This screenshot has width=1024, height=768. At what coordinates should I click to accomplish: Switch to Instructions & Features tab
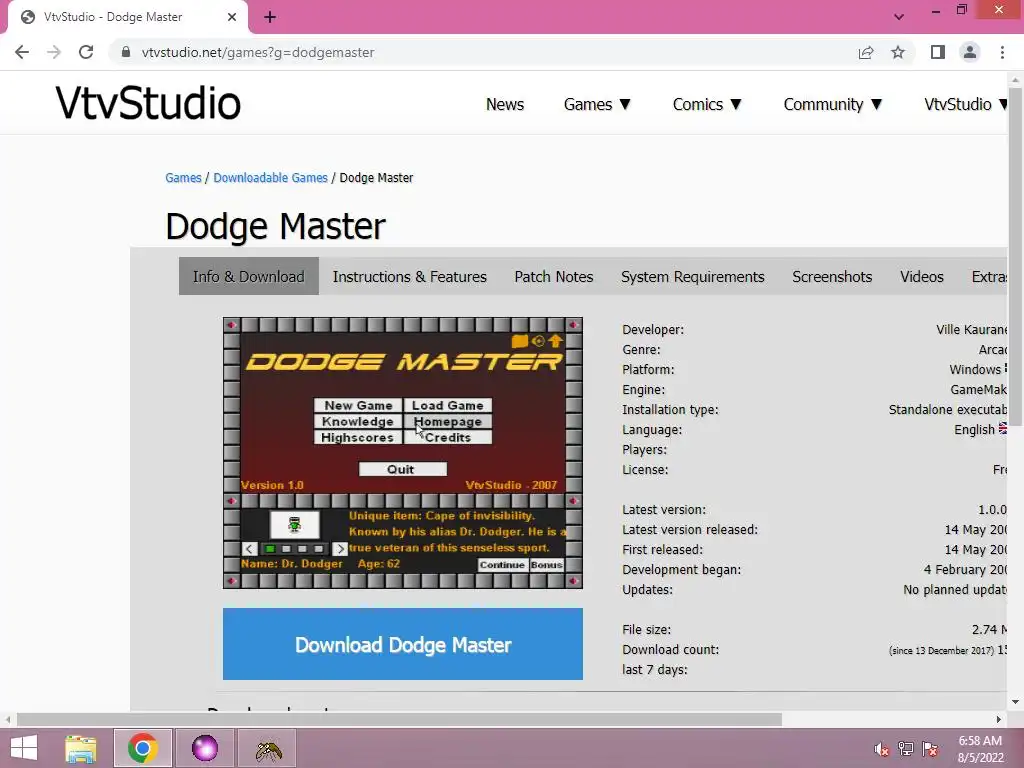(409, 276)
